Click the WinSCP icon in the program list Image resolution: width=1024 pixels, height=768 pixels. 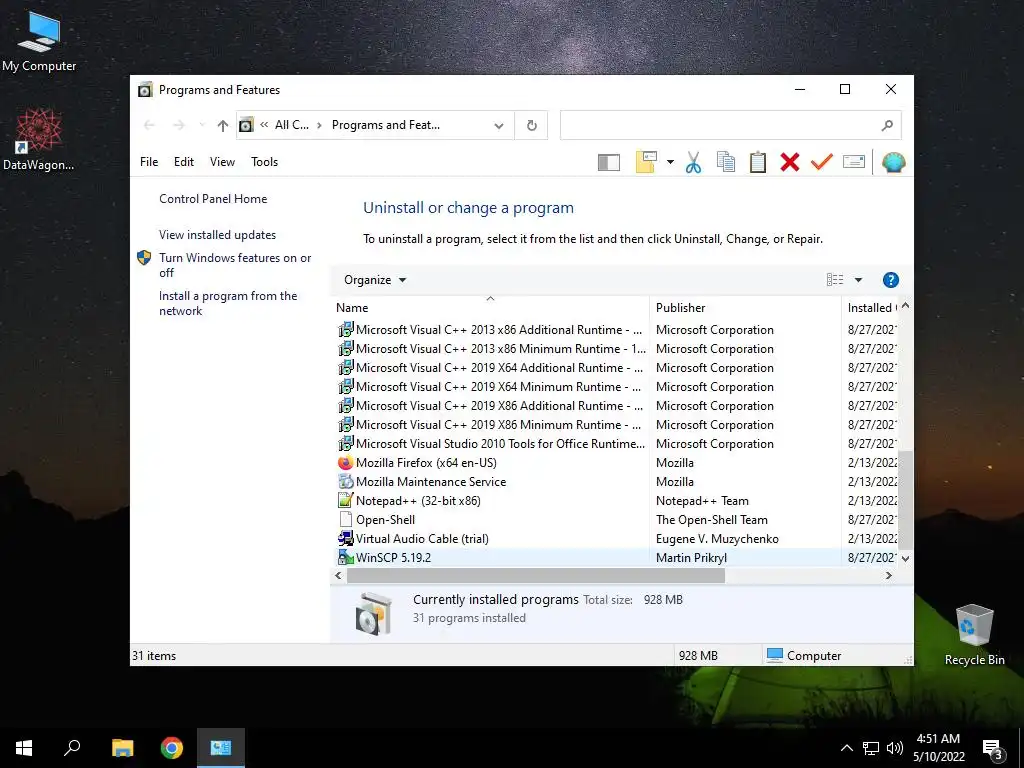click(345, 558)
